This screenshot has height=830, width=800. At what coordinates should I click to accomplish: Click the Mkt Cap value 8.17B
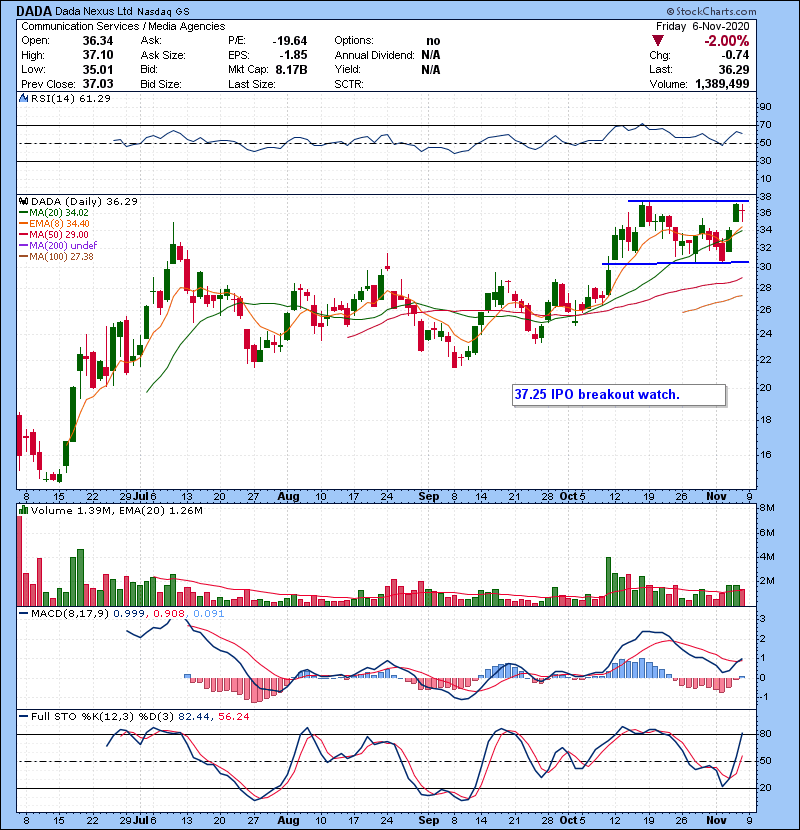(291, 70)
